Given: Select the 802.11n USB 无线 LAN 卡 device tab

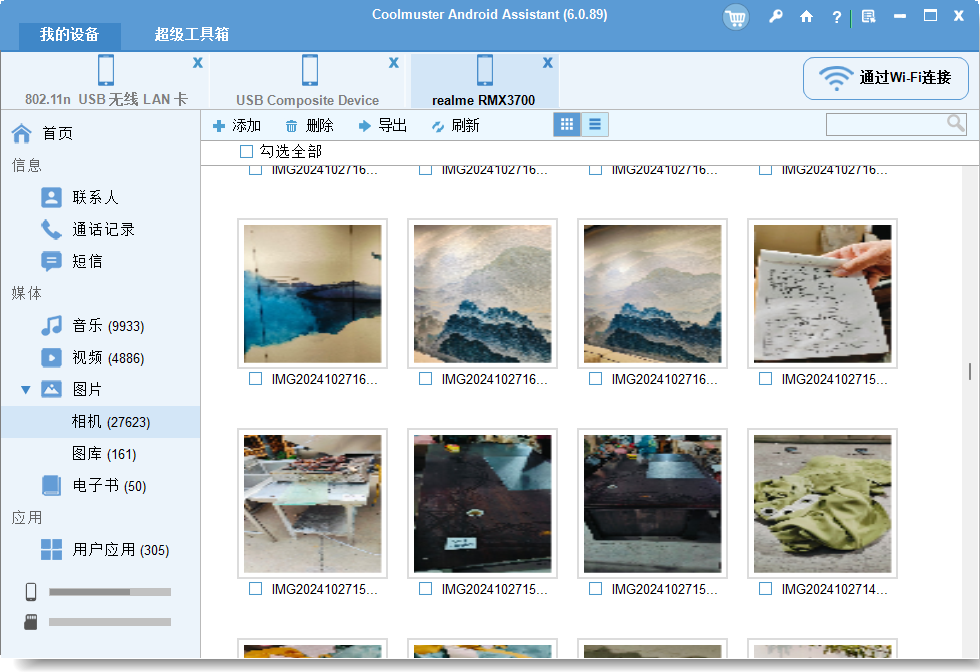Looking at the screenshot, I should (x=106, y=82).
